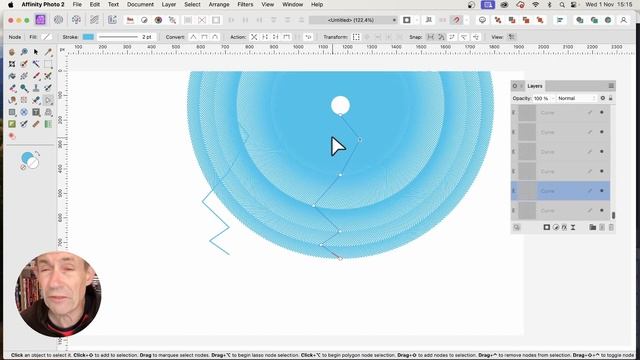Open the Document menu
Image resolution: width=640 pixels, height=360 pixels.
(x=140, y=4)
